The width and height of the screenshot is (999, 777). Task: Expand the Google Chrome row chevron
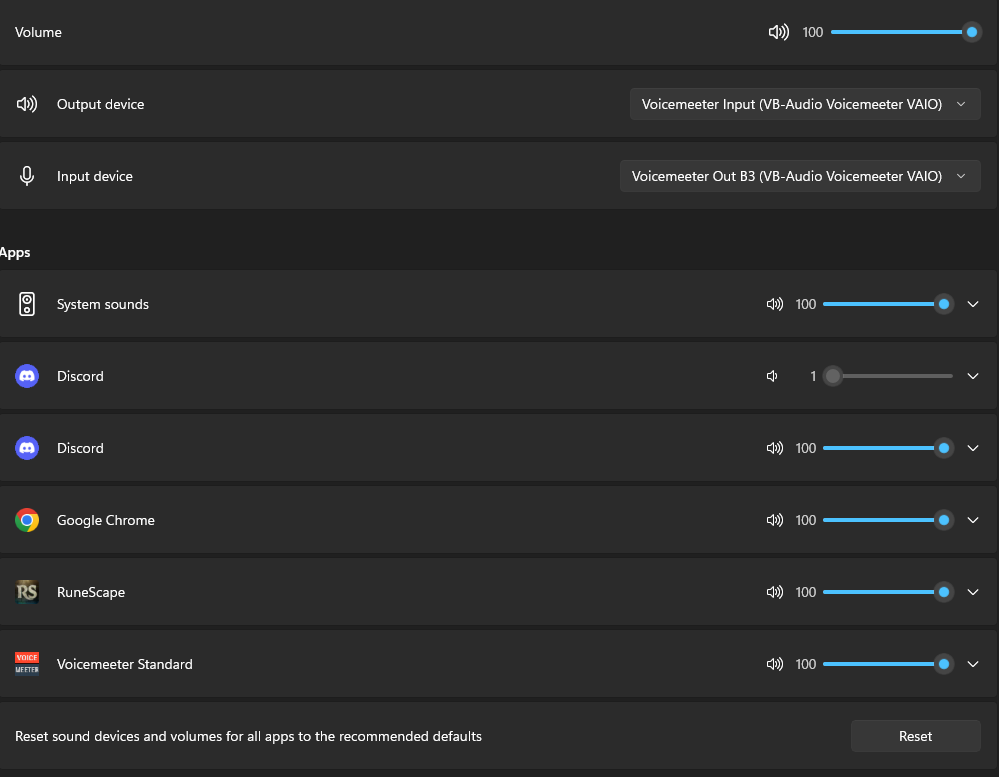pyautogui.click(x=973, y=520)
